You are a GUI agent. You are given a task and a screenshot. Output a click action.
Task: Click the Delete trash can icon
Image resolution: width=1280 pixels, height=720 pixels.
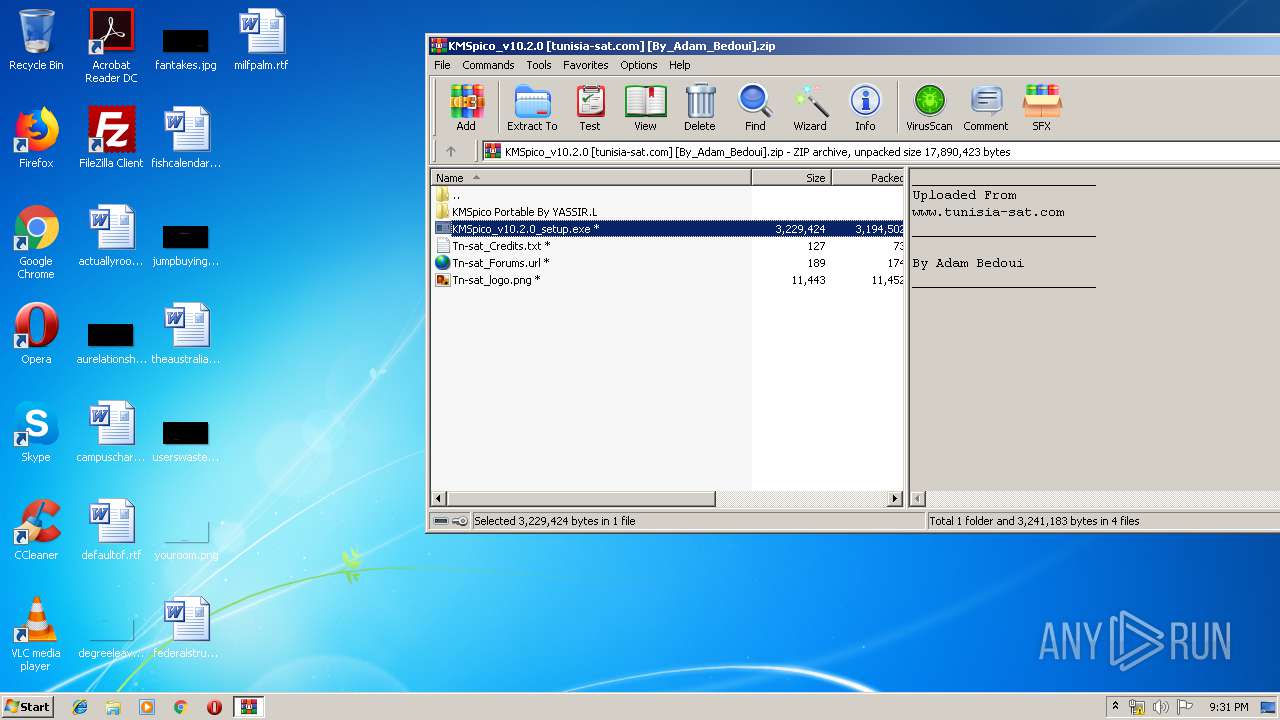pos(700,108)
